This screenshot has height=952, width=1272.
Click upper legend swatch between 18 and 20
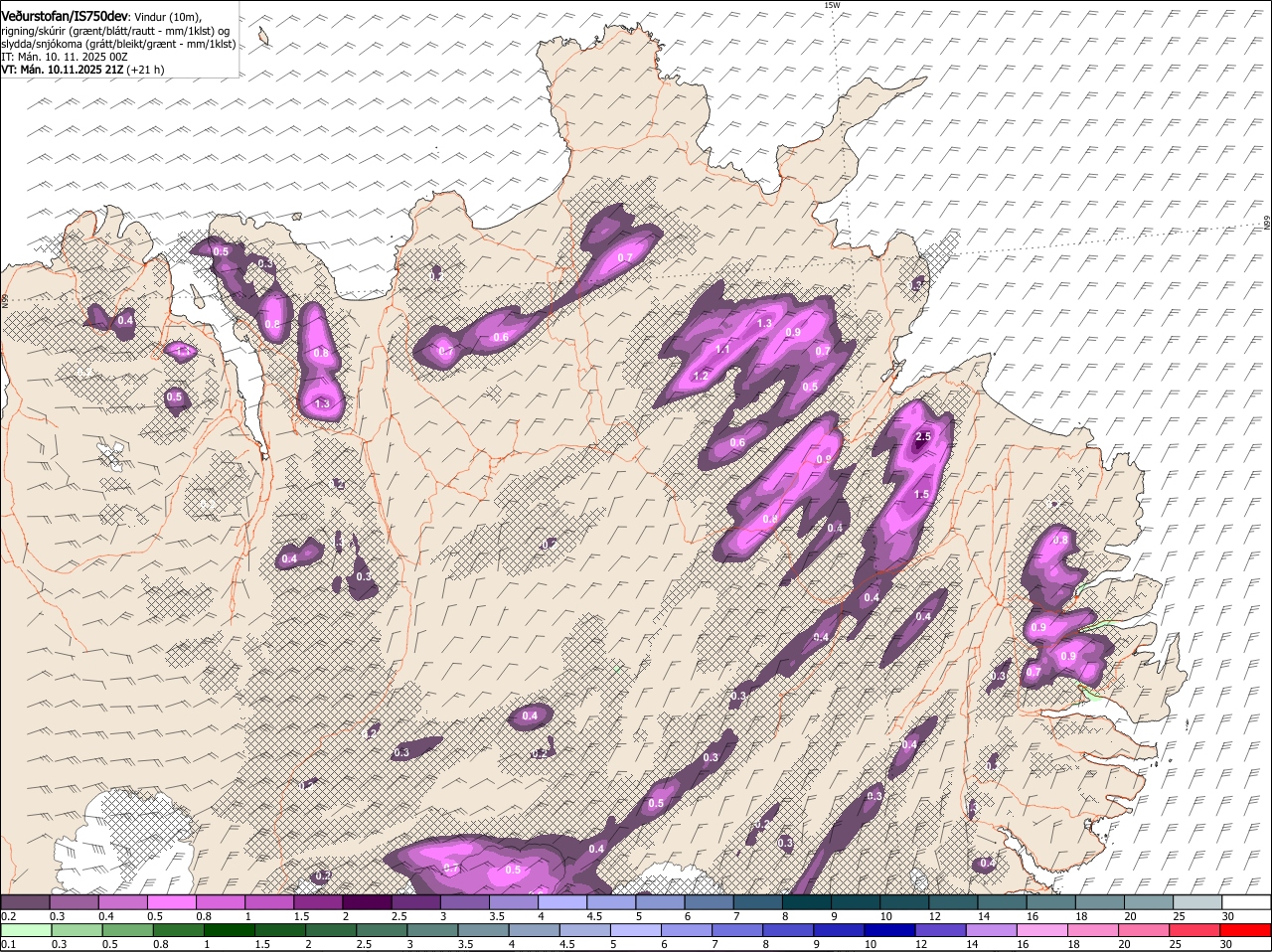[x=1100, y=902]
